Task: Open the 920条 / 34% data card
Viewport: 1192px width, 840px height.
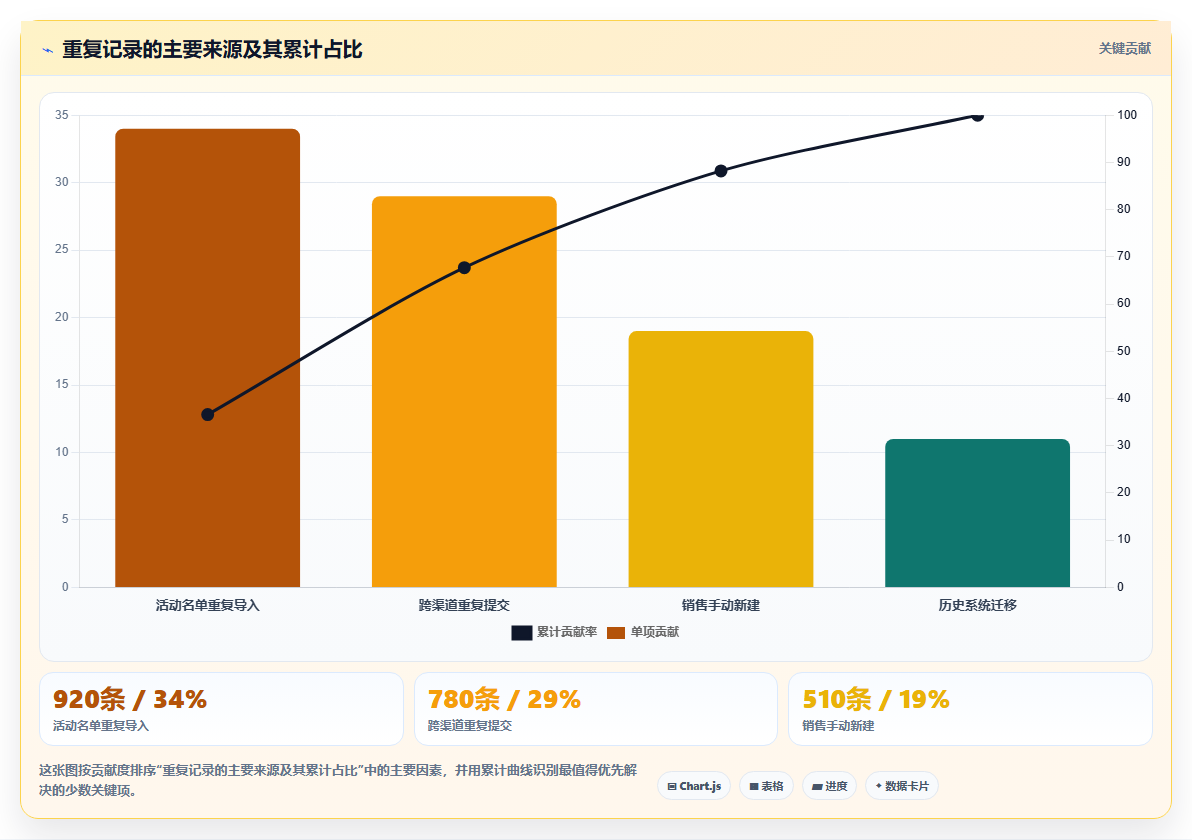Action: [221, 708]
